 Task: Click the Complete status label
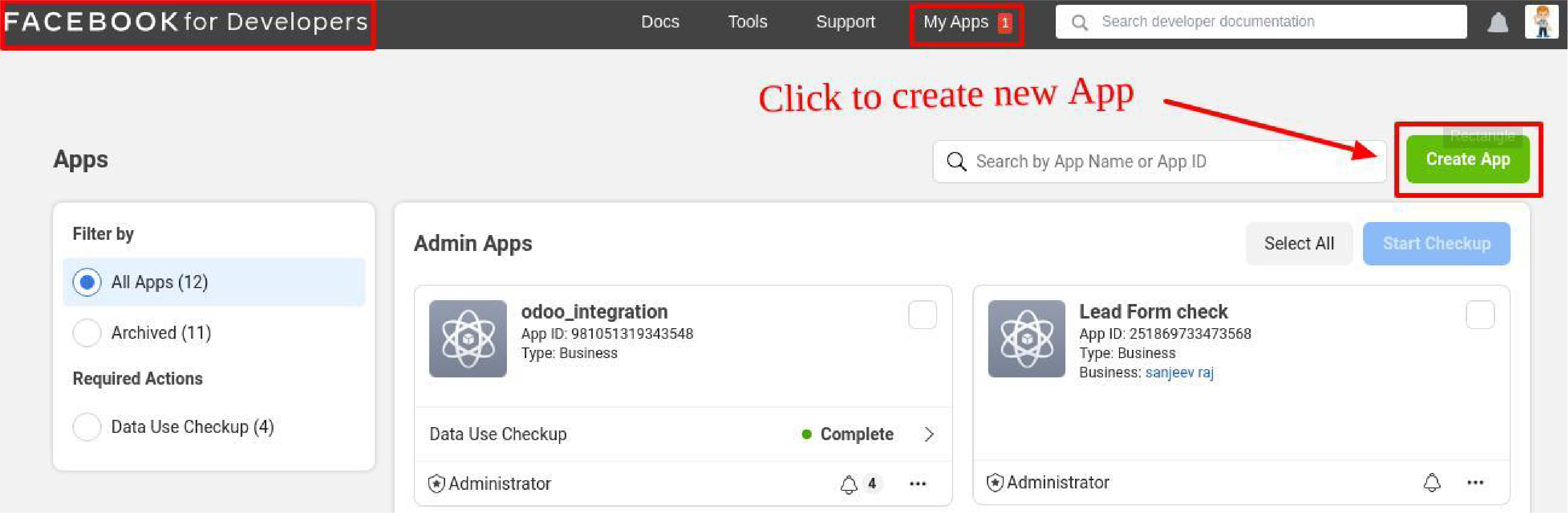click(x=857, y=434)
